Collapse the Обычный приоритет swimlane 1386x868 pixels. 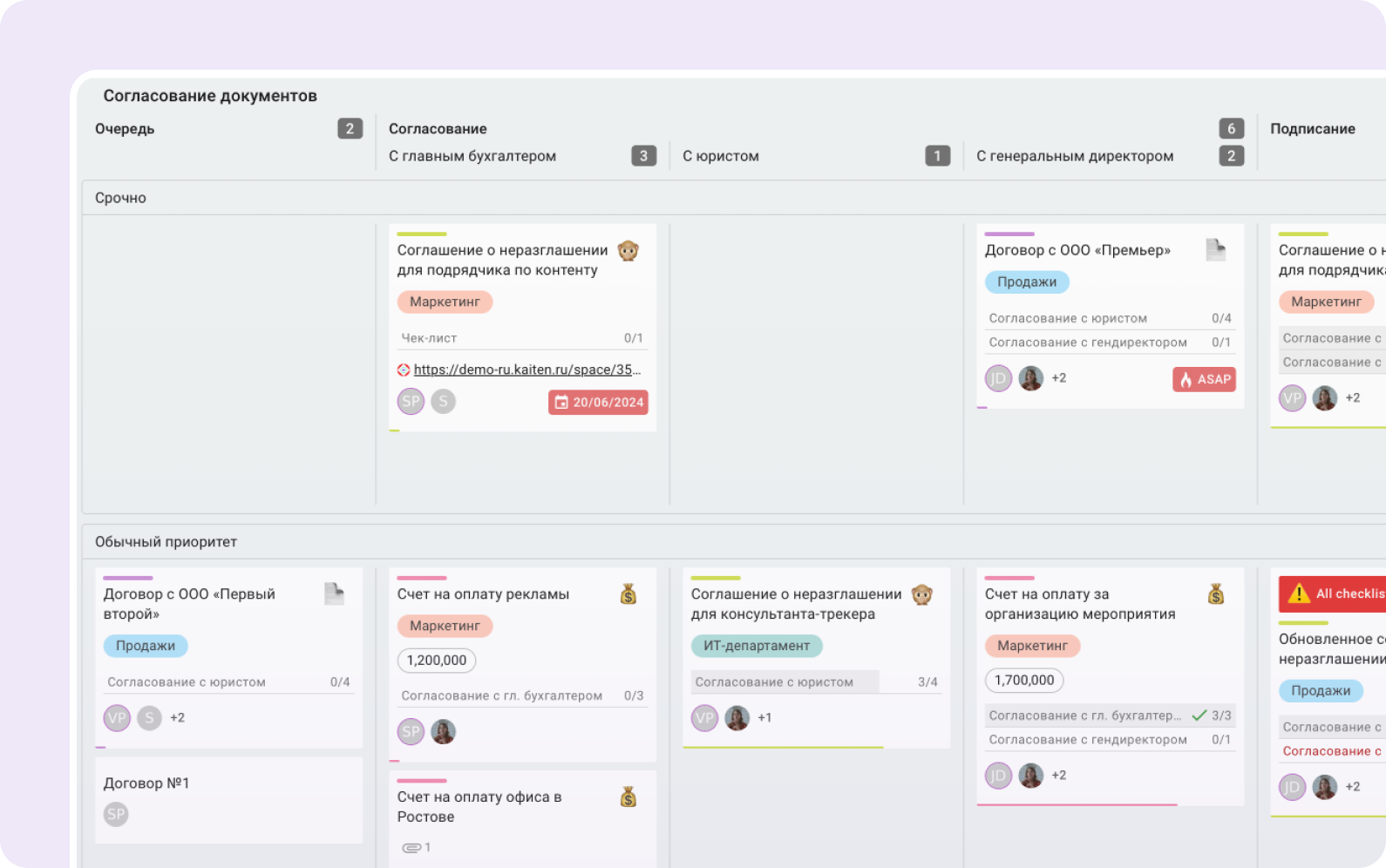tap(166, 541)
